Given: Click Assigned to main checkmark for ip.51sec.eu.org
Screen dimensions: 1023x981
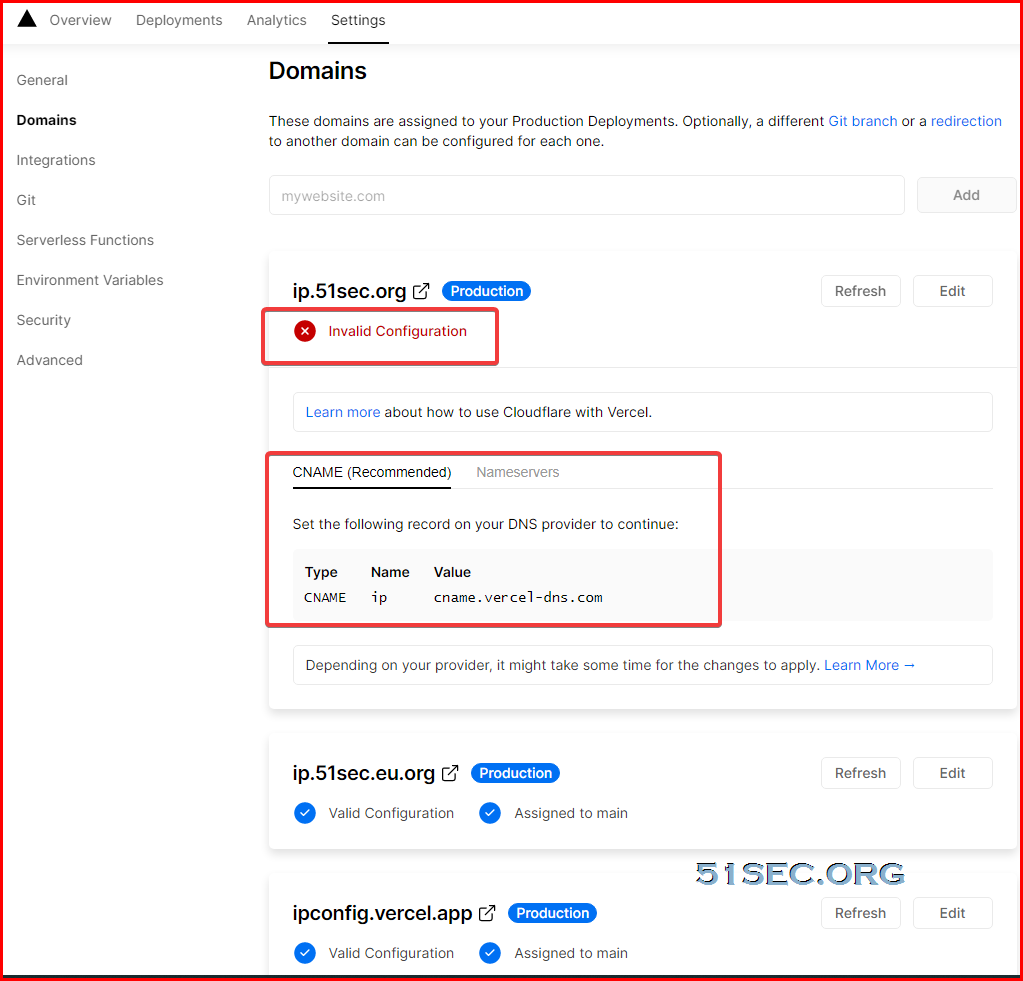Looking at the screenshot, I should (490, 813).
